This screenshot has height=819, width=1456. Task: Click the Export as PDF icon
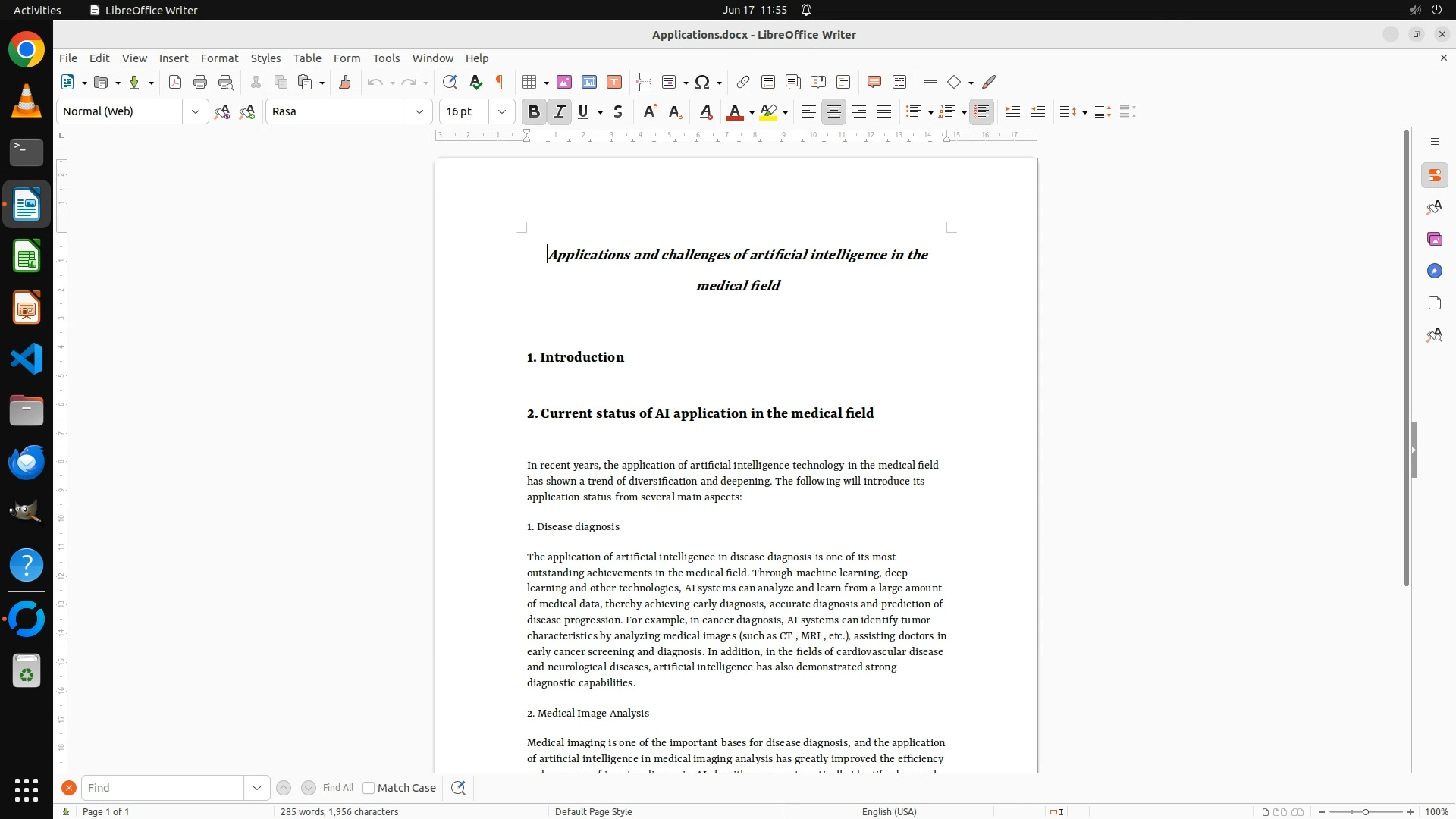175,83
